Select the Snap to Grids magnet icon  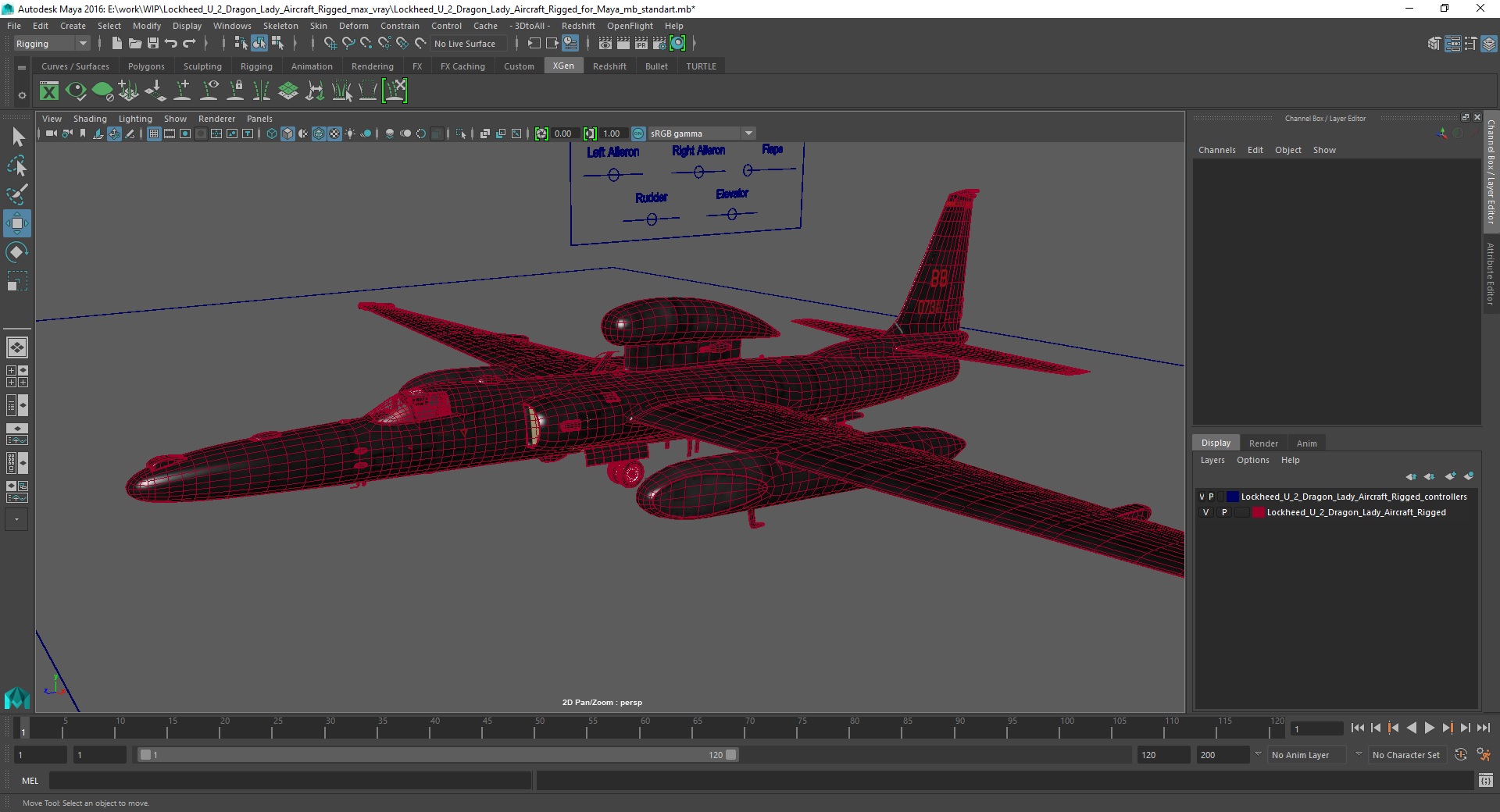tap(330, 44)
